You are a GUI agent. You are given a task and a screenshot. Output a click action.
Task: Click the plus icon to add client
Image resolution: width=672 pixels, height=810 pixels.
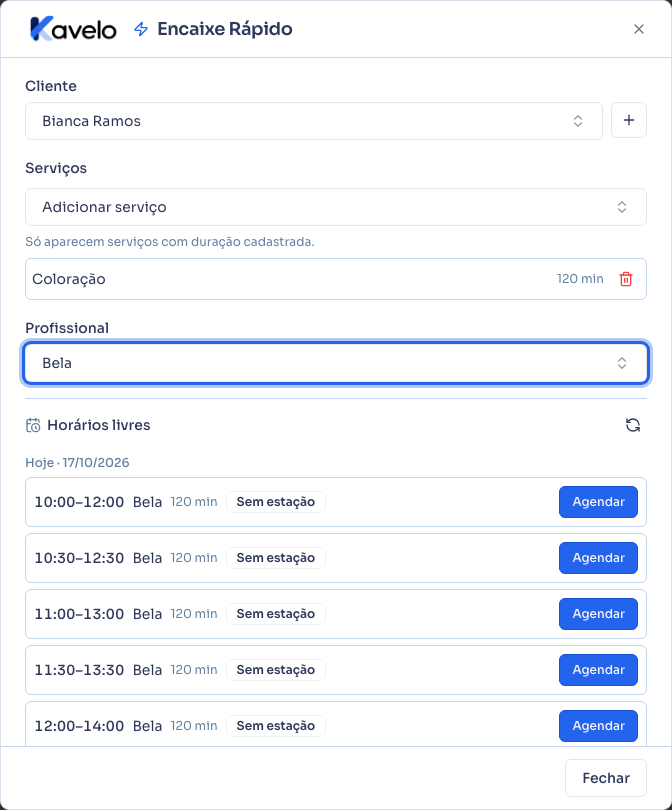[x=629, y=120]
